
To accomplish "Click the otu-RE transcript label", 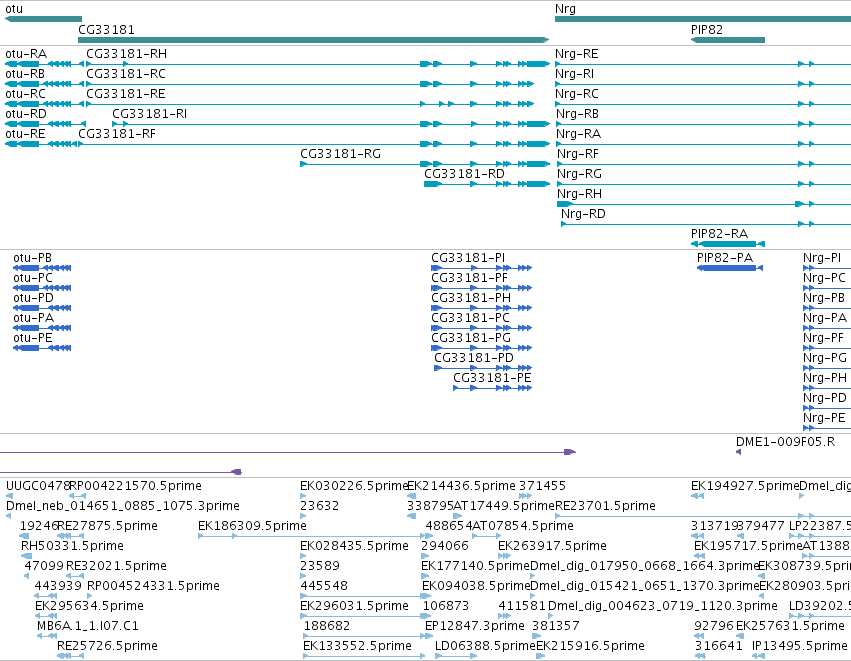I will pos(25,134).
